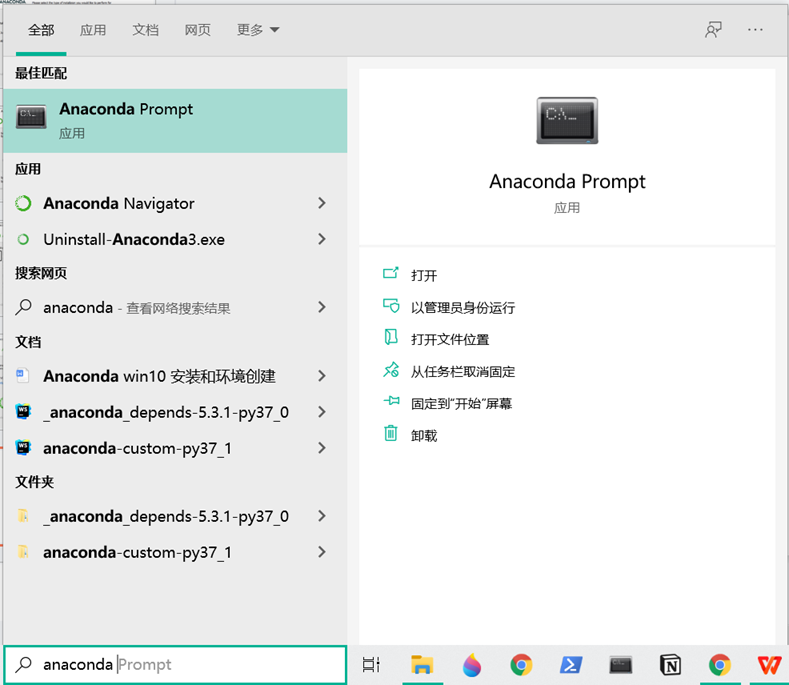The image size is (789, 685).
Task: Open File Explorer from the taskbar
Action: (422, 665)
